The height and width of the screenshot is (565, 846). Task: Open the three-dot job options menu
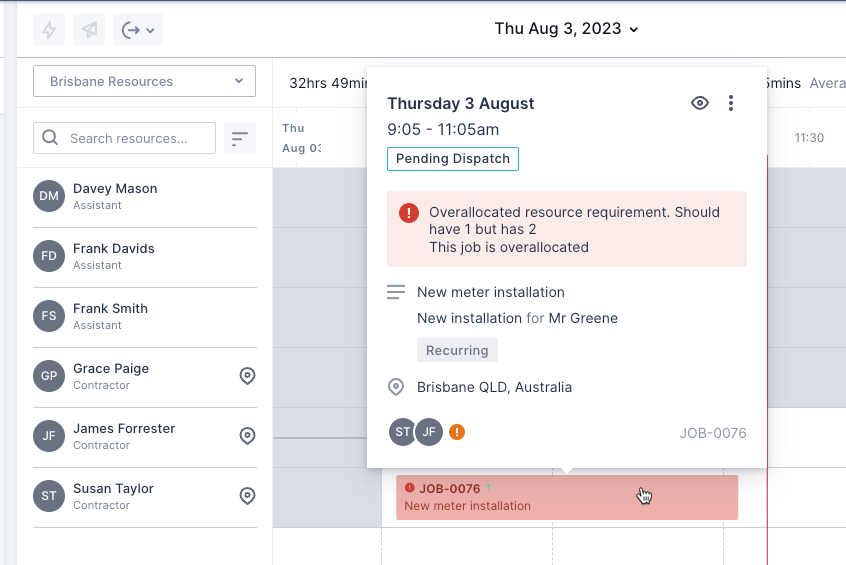(731, 103)
